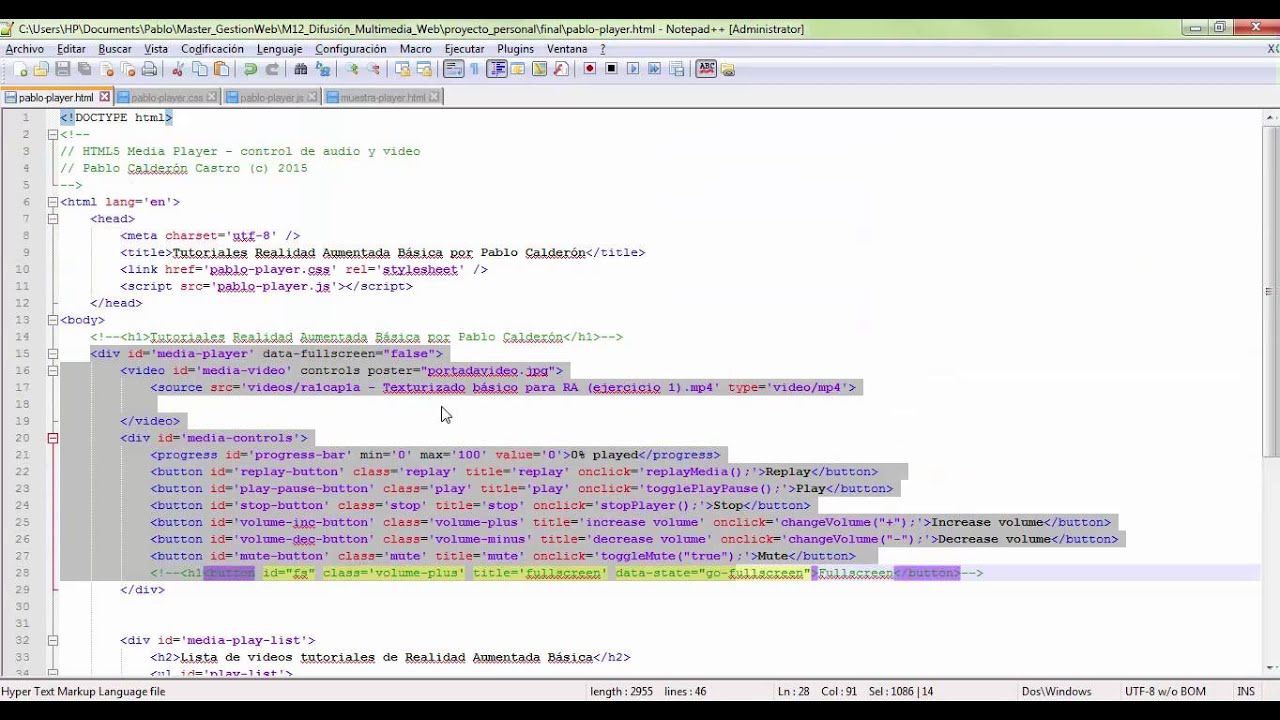Collapse the head tag fold on line 7
The width and height of the screenshot is (1280, 720).
coord(53,218)
